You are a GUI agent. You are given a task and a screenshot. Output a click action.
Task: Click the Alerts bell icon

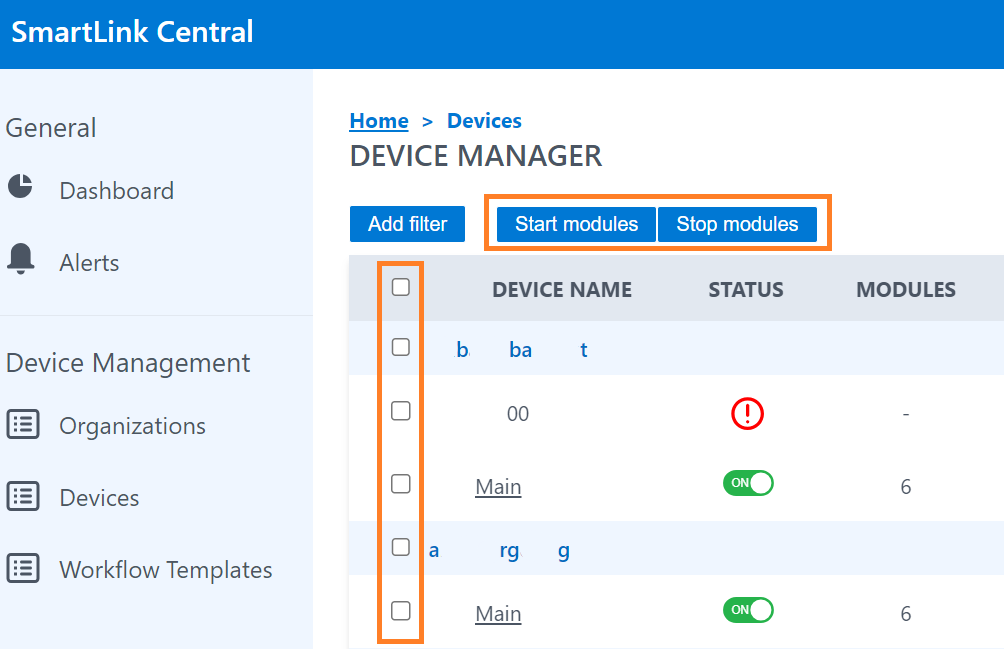(x=21, y=259)
